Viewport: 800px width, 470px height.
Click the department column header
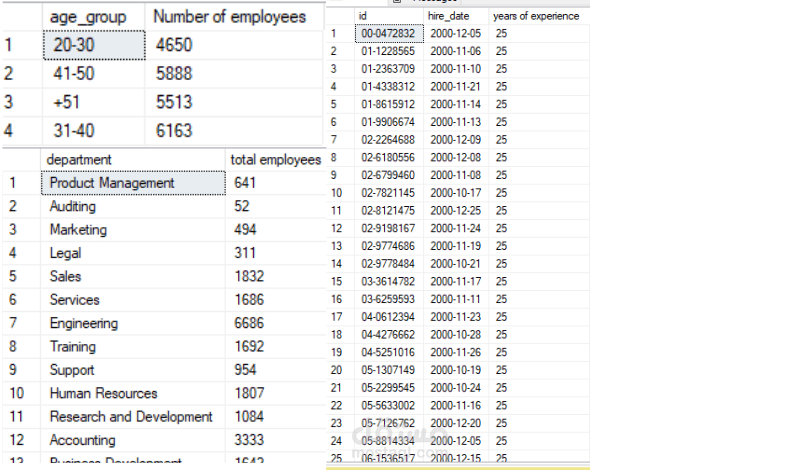133,160
